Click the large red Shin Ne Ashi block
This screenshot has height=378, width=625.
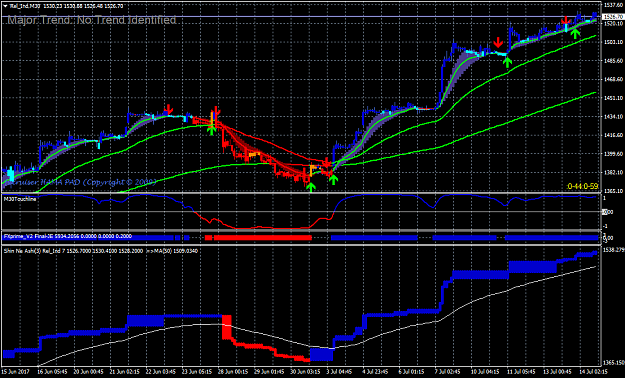tap(227, 327)
